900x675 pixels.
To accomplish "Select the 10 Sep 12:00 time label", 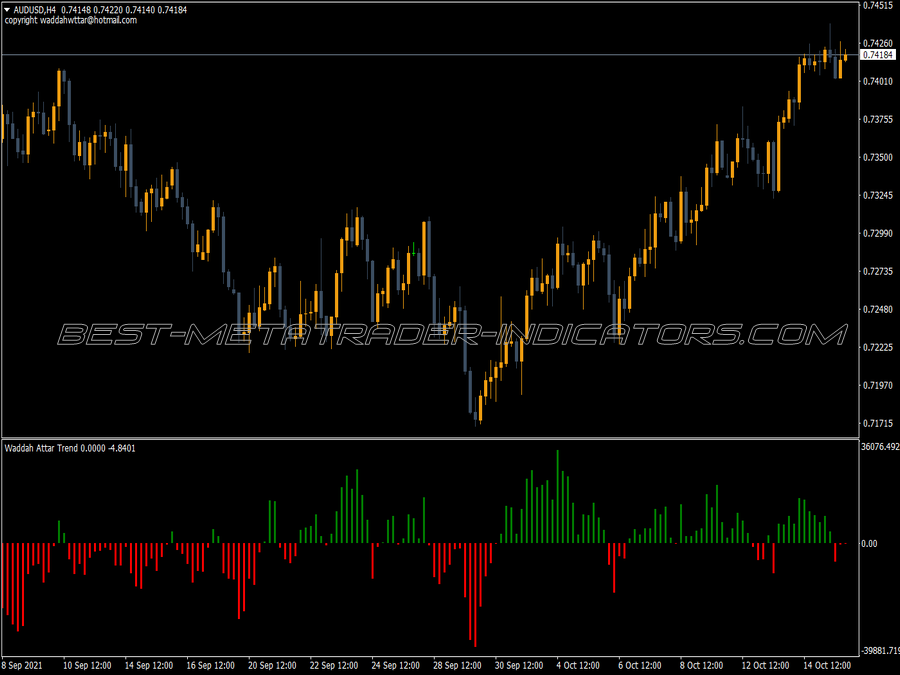I will (87, 665).
